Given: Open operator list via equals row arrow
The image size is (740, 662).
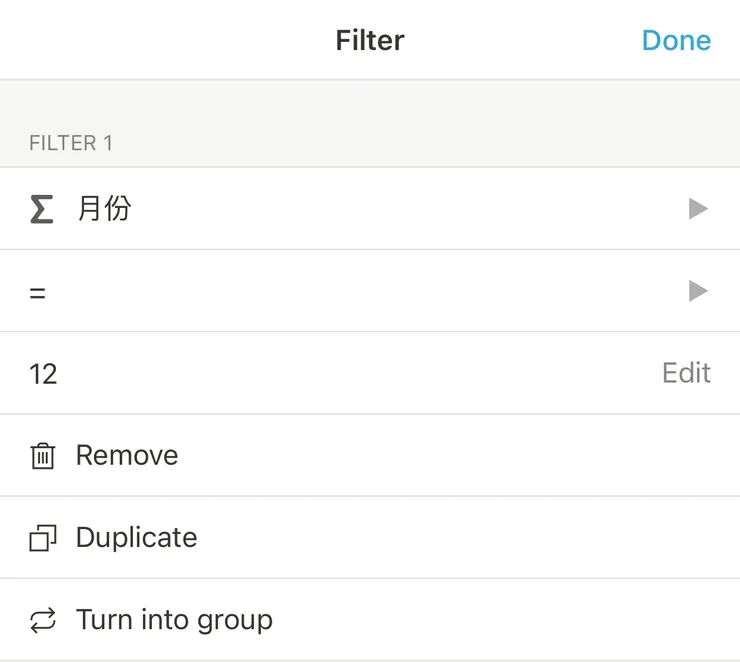Looking at the screenshot, I should coord(698,291).
